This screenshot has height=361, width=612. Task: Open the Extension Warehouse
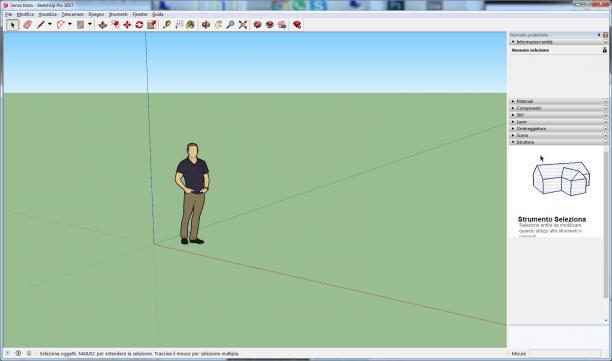[x=270, y=25]
